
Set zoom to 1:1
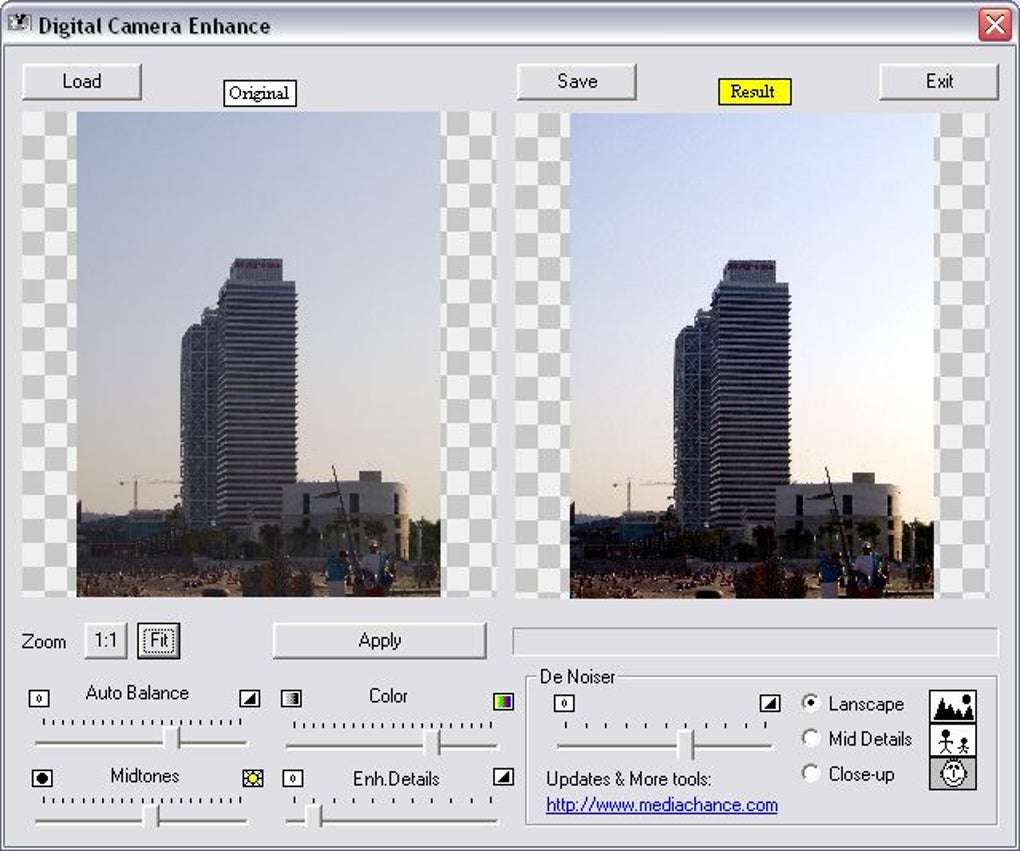(105, 641)
